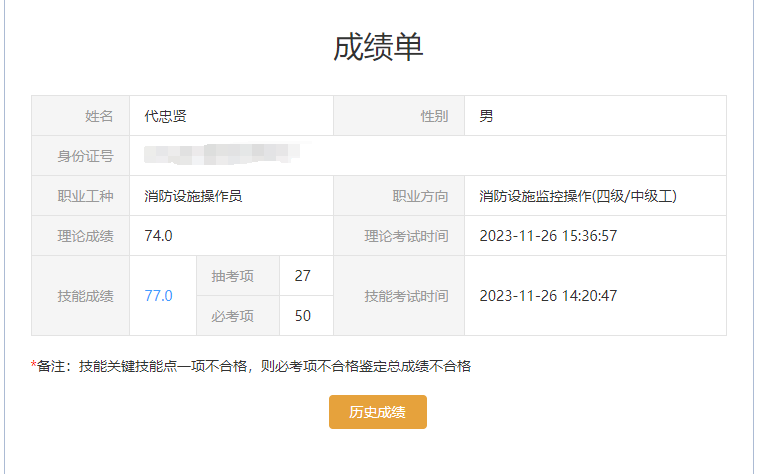Click the 历史成绩 button
The width and height of the screenshot is (758, 474).
click(378, 412)
